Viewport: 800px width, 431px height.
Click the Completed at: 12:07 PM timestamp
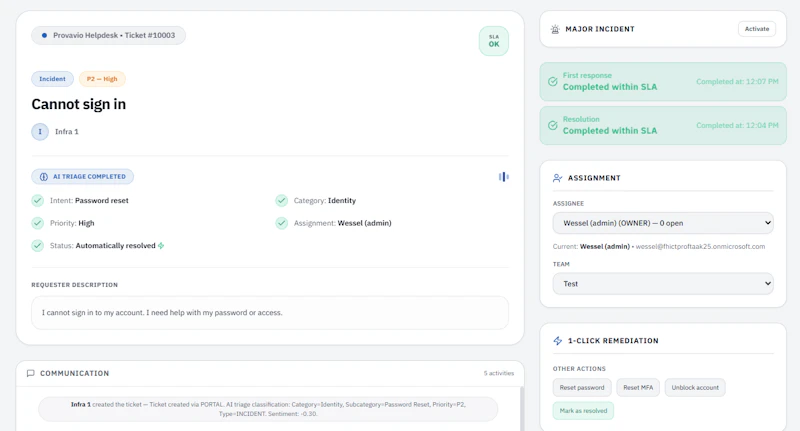(x=737, y=82)
